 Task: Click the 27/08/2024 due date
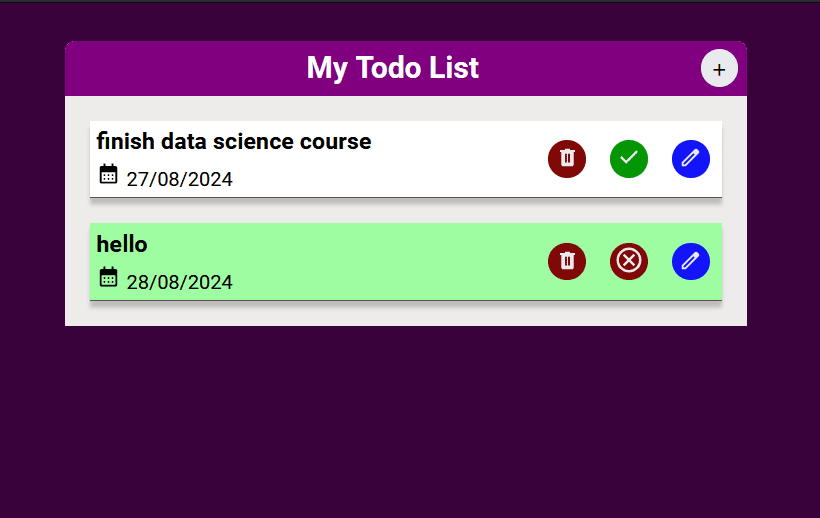coord(179,179)
